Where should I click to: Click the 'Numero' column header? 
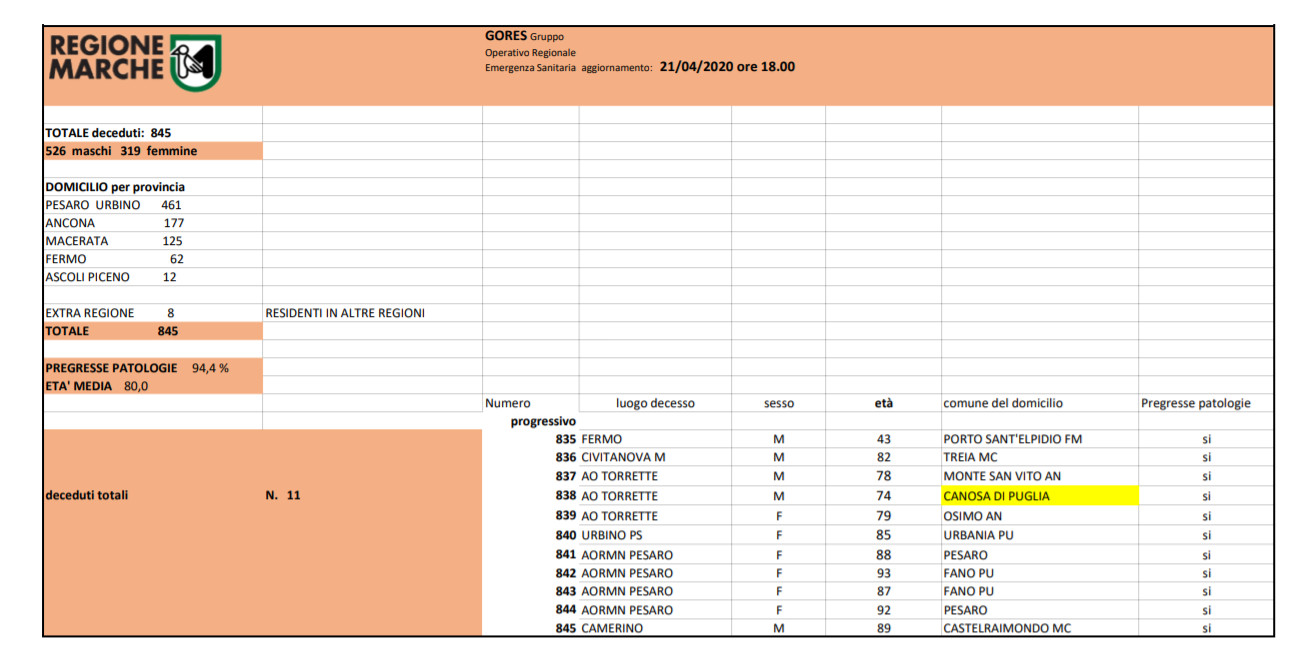coord(508,403)
